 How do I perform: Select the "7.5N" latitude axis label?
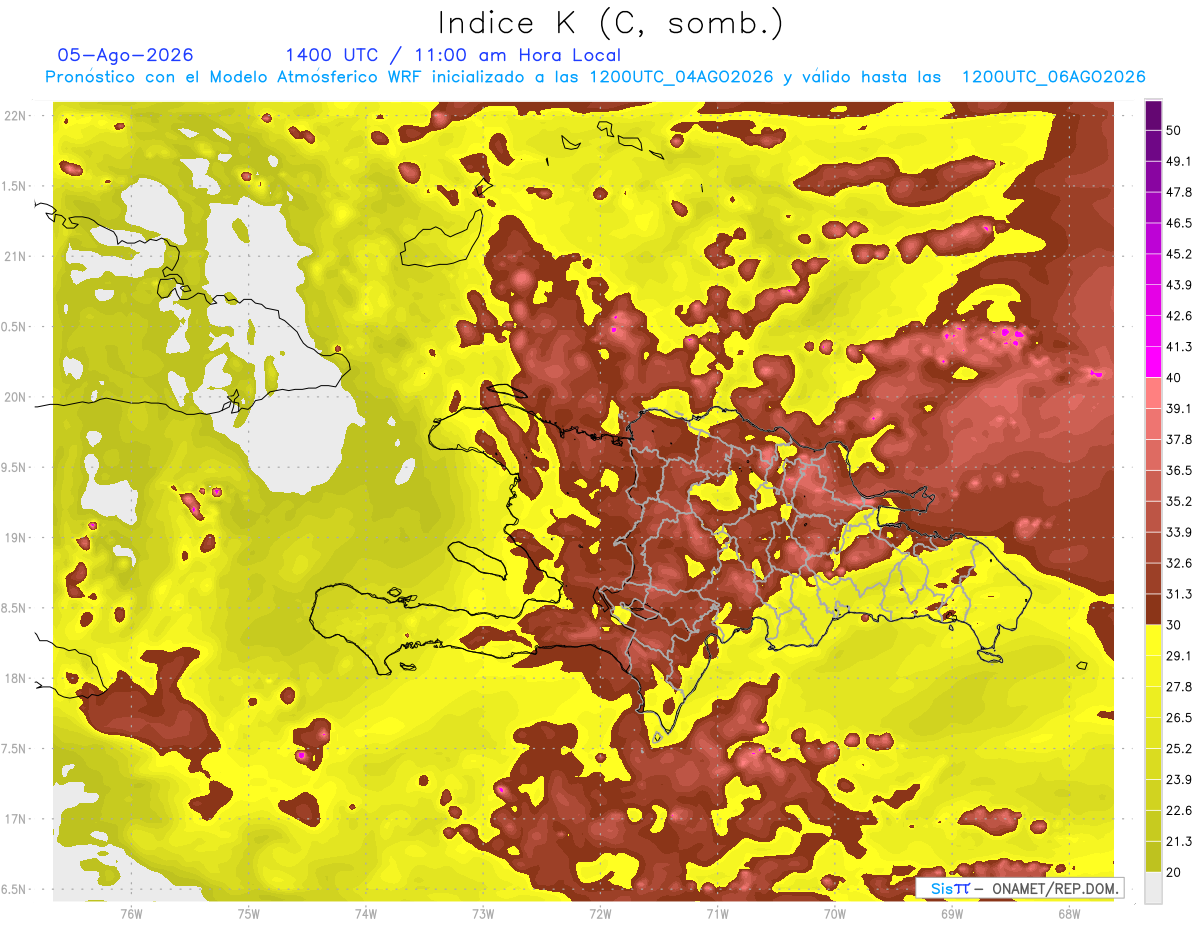click(x=15, y=749)
